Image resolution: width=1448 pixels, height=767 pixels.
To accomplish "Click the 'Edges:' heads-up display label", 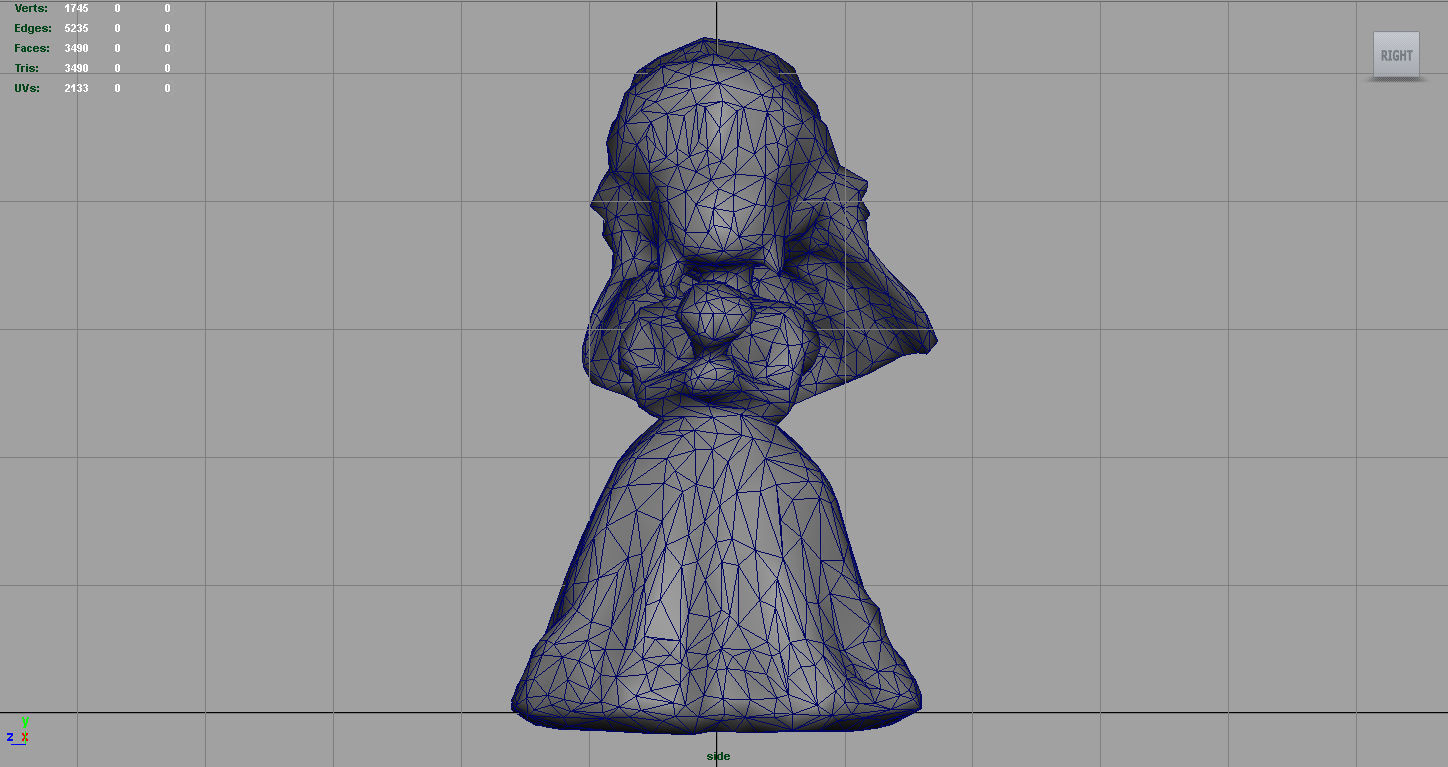I will click(33, 28).
